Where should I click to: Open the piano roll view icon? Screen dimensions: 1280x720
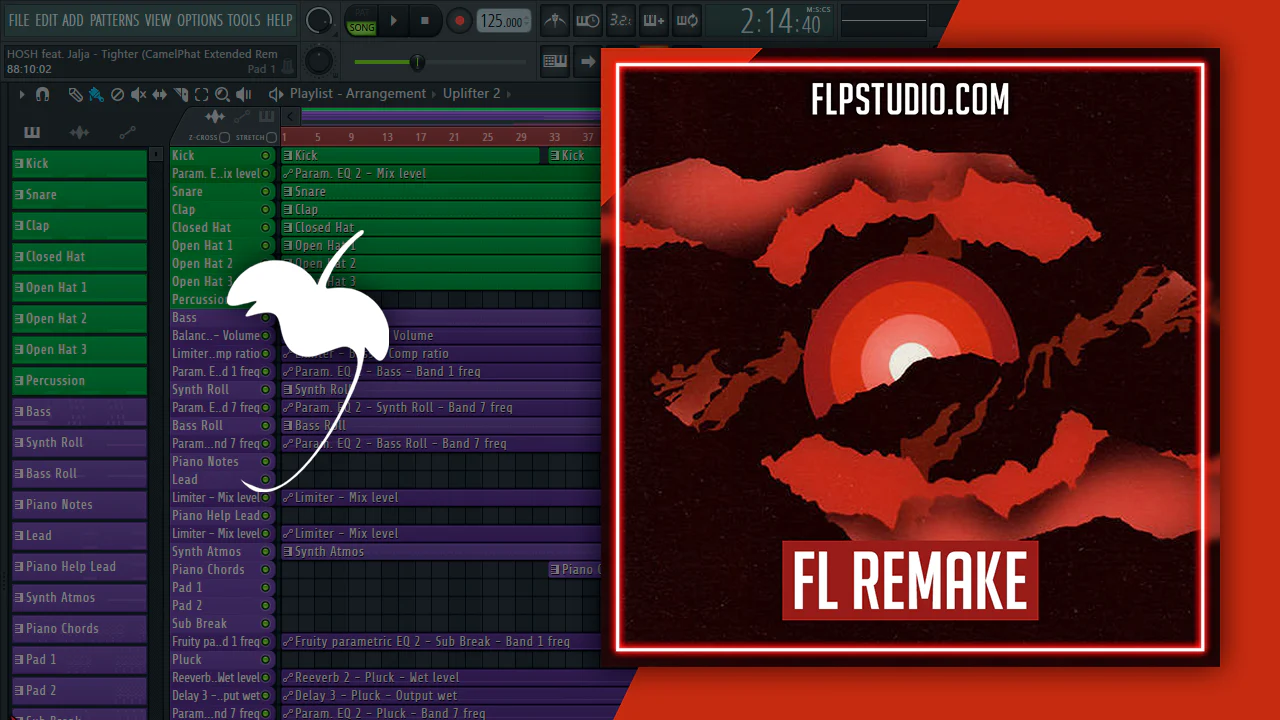[x=555, y=61]
